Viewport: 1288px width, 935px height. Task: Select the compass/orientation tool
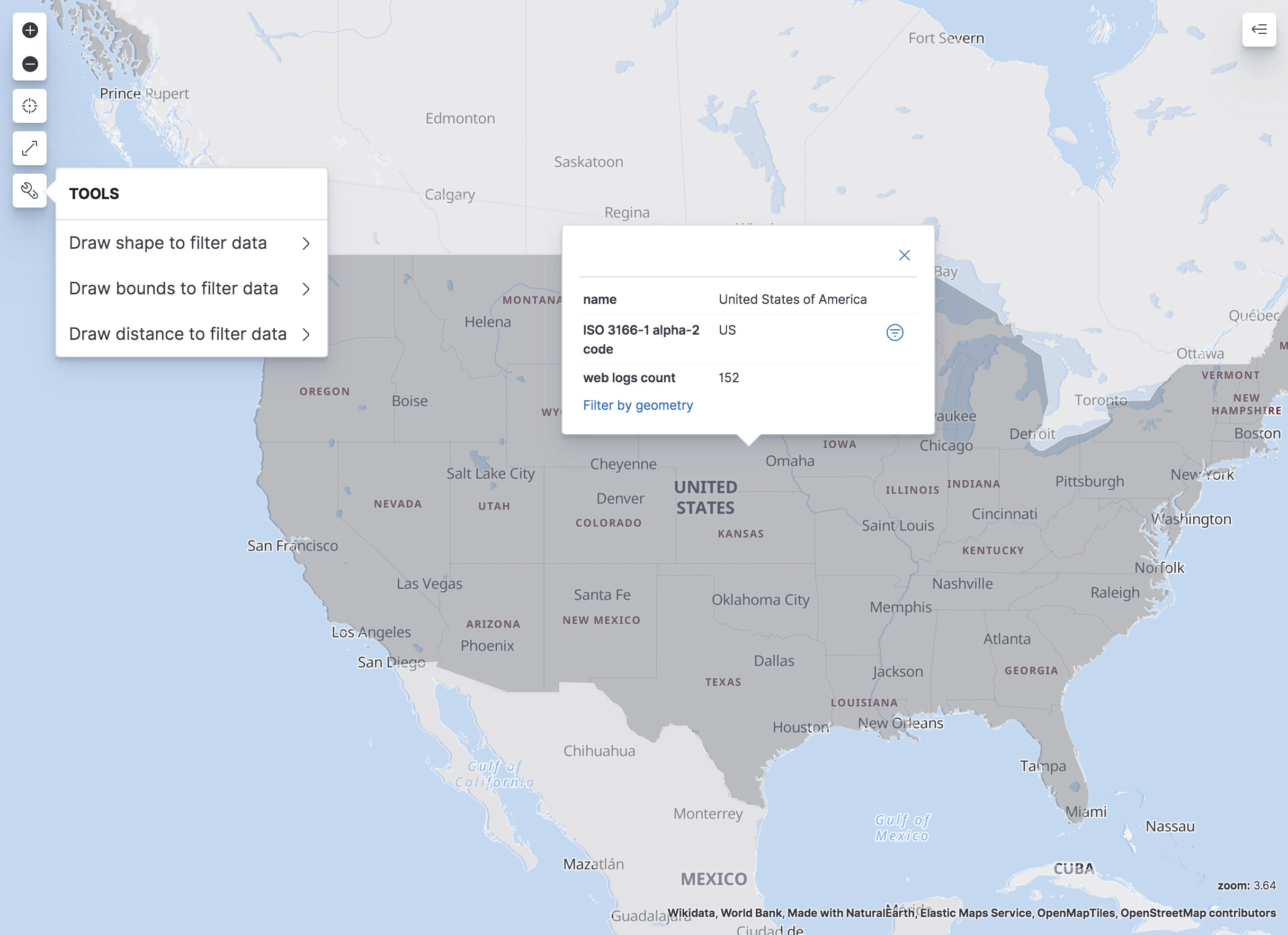[x=29, y=106]
